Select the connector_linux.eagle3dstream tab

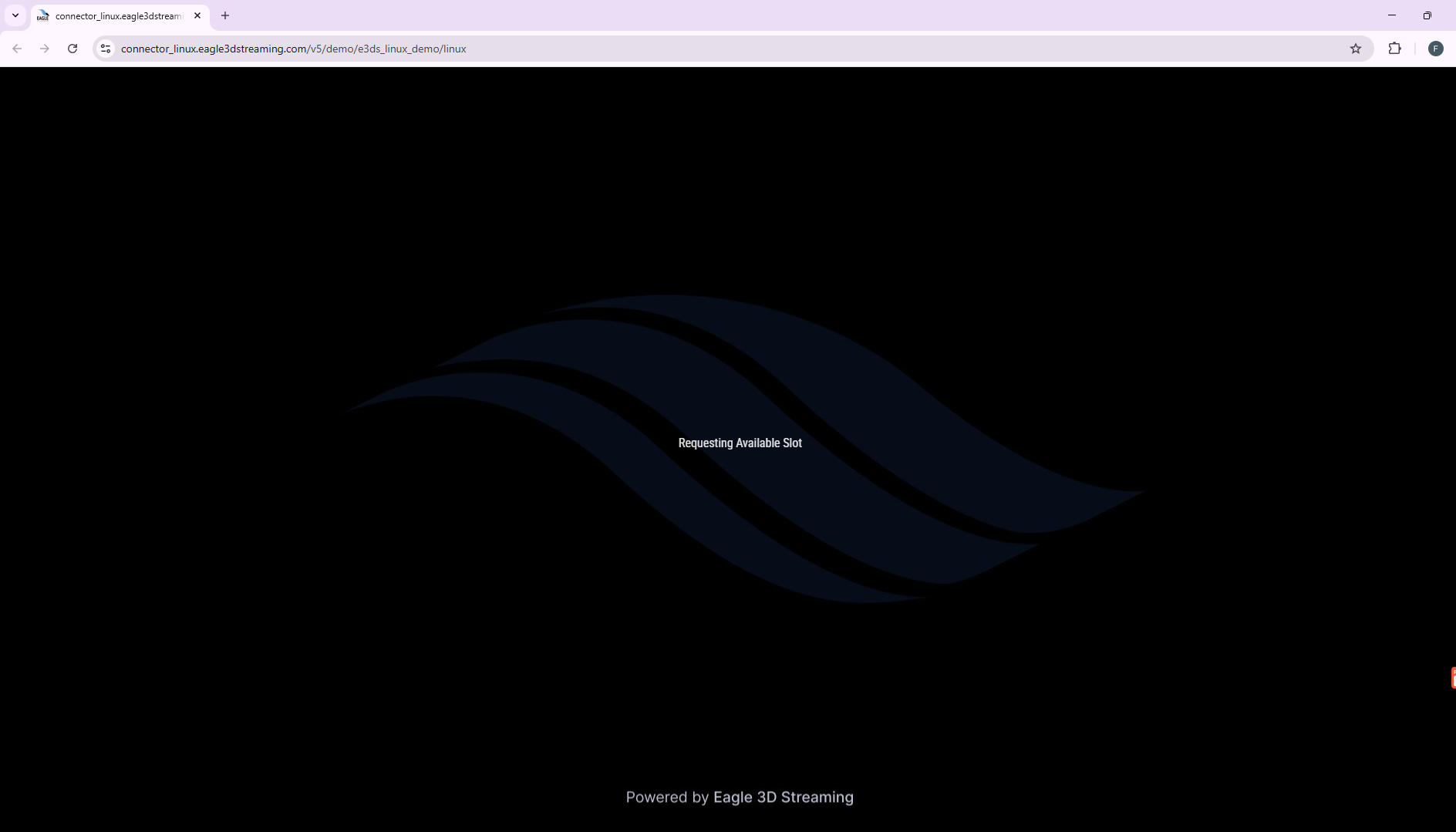(116, 15)
